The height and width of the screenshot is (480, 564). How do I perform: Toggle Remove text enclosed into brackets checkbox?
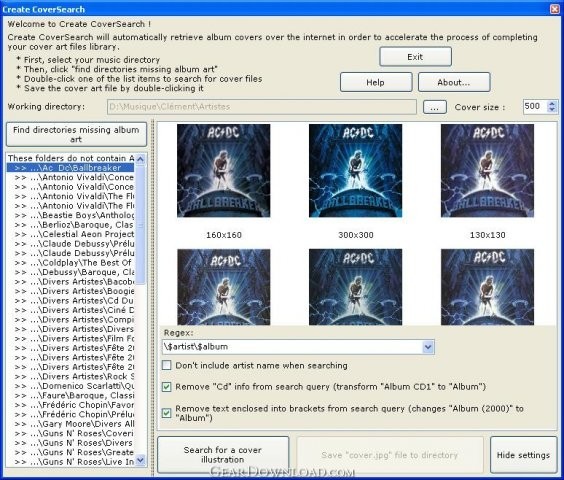pyautogui.click(x=167, y=413)
